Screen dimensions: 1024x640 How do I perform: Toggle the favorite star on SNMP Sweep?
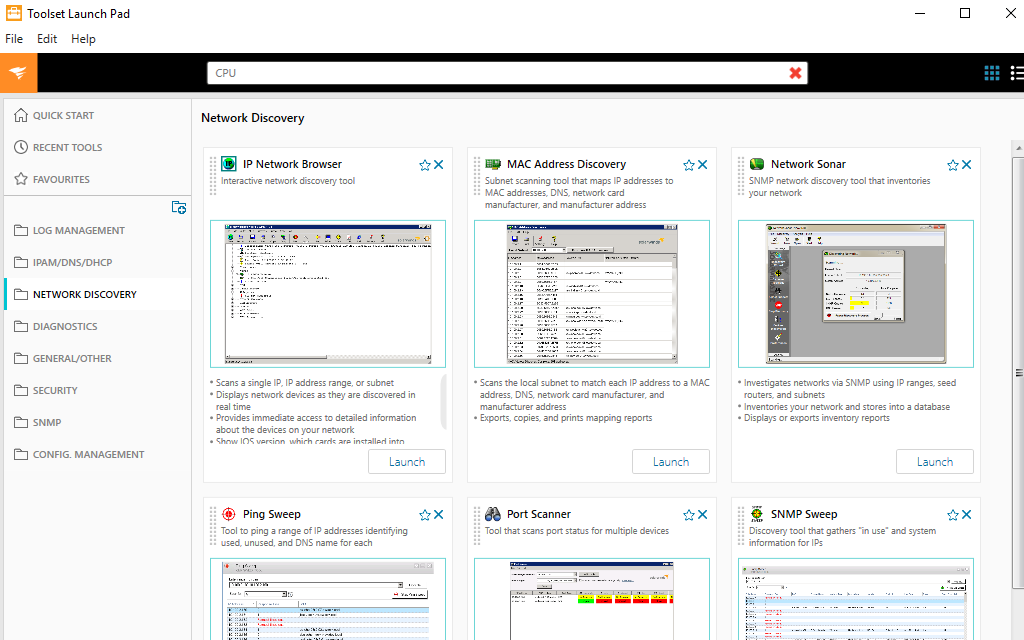[x=952, y=514]
